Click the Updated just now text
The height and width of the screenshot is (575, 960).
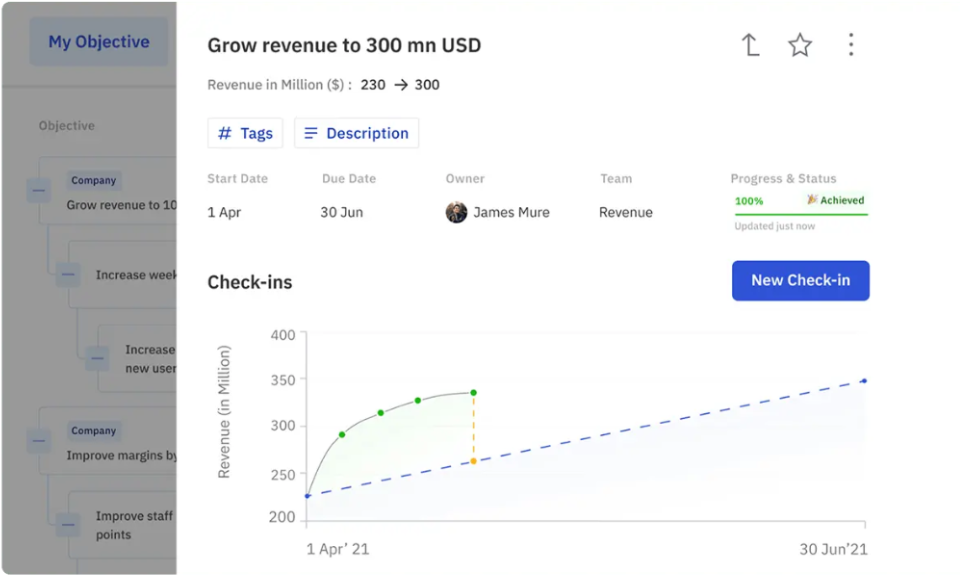click(x=774, y=226)
